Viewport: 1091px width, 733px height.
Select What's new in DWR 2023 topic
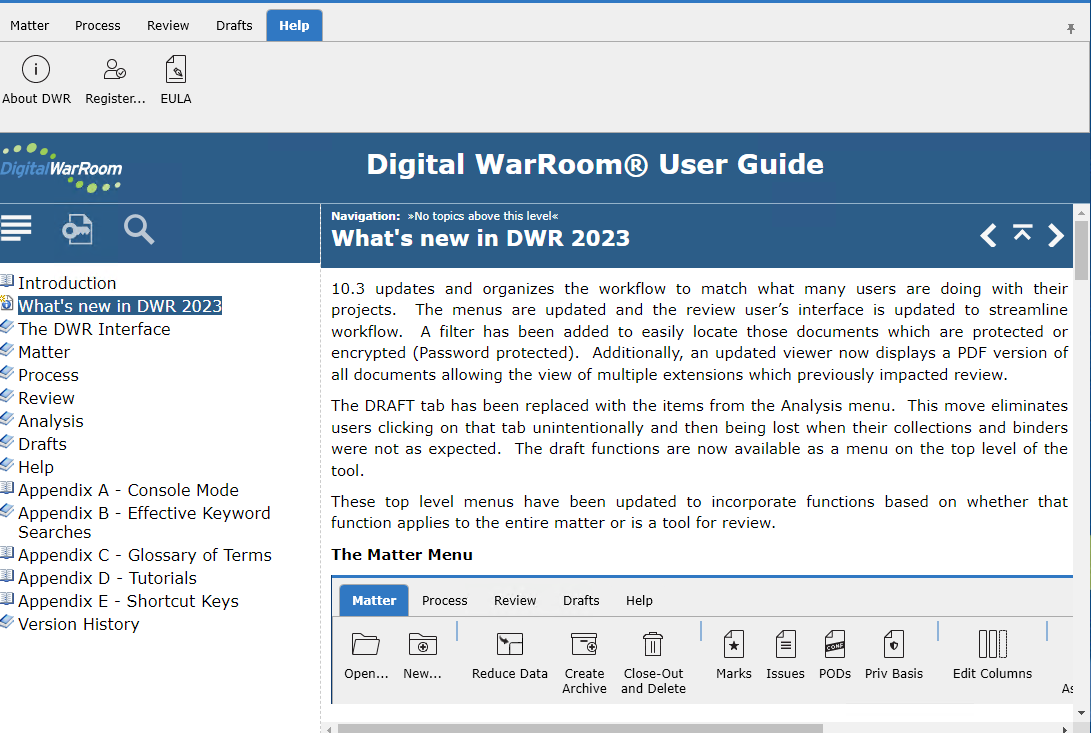120,306
